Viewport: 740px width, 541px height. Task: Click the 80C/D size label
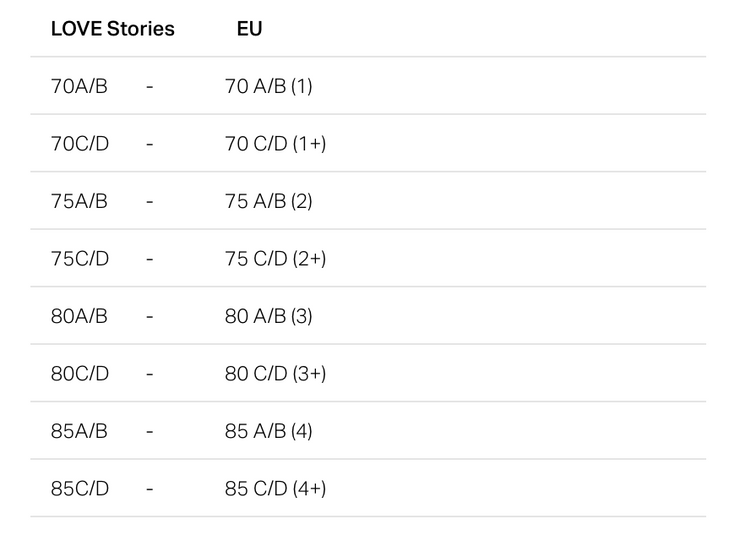click(x=80, y=374)
